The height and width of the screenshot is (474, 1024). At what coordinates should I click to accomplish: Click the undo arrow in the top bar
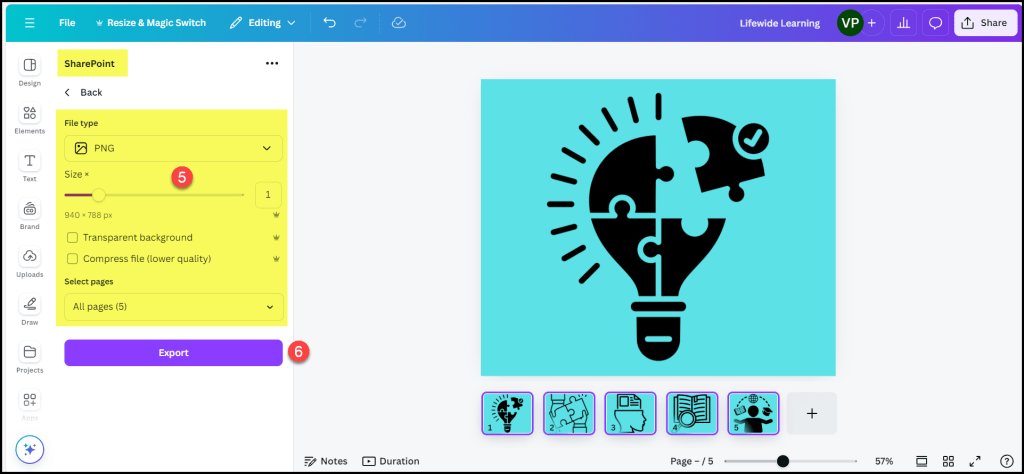(x=330, y=22)
